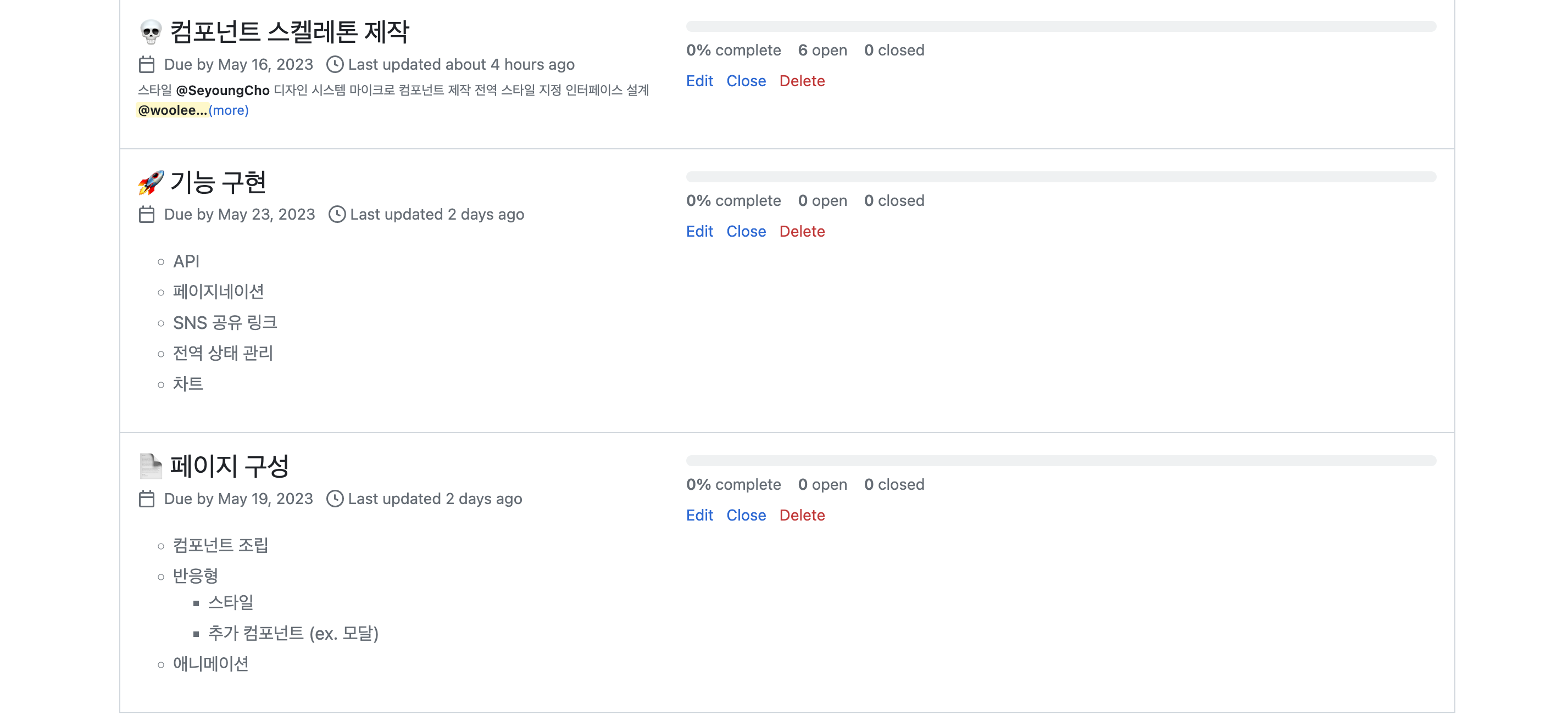Viewport: 1568px width, 716px height.
Task: Click calendar icon next to Due by May 19
Action: pos(147,499)
